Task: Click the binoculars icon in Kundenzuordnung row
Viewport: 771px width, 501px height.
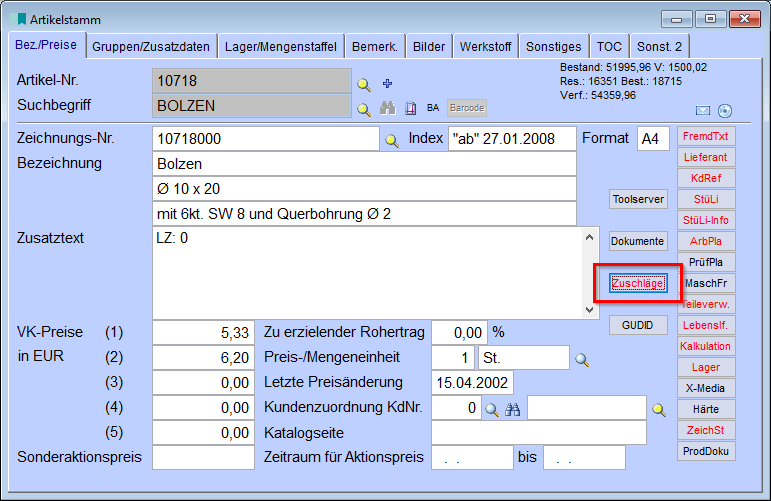Action: click(512, 409)
